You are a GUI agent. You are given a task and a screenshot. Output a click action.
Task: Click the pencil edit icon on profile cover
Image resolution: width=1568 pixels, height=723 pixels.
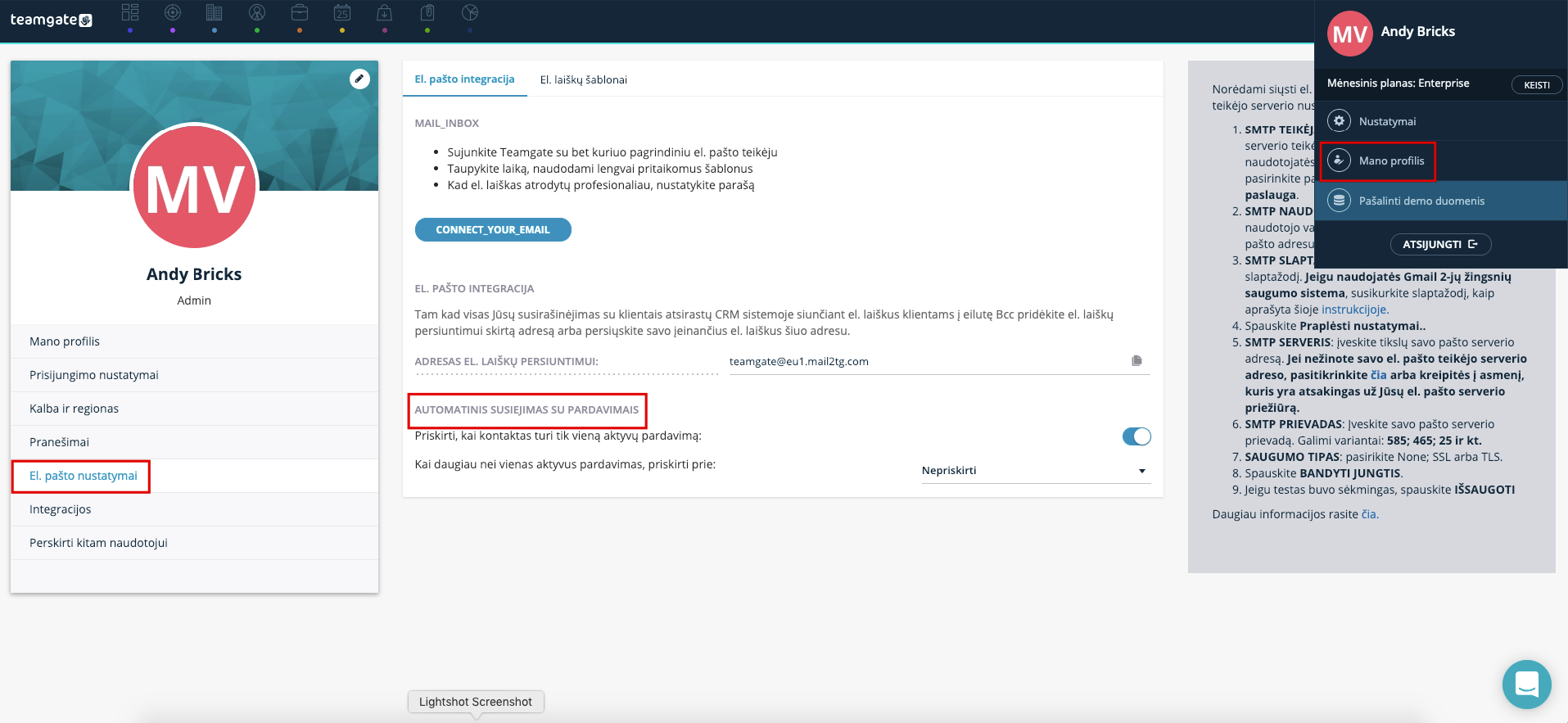coord(359,79)
